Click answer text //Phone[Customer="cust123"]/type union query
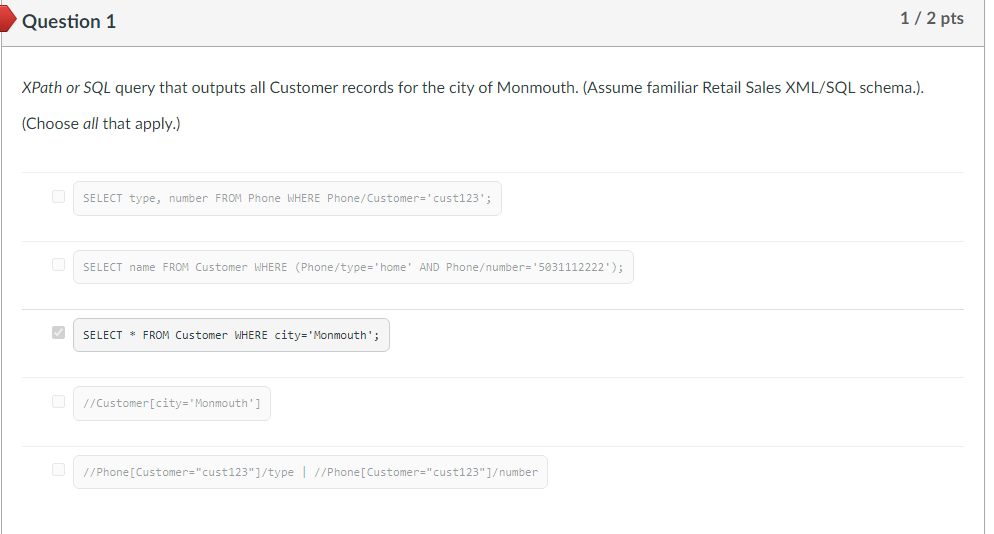Image resolution: width=994 pixels, height=534 pixels. coord(310,472)
